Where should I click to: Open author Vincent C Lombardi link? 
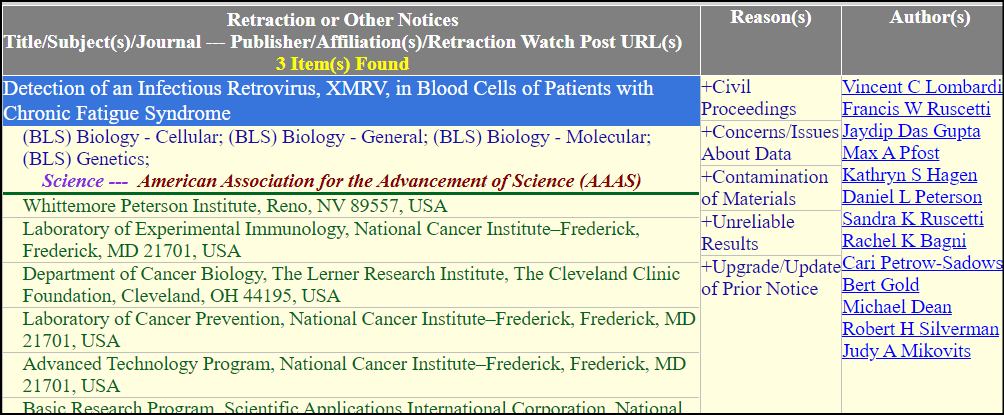[x=921, y=87]
